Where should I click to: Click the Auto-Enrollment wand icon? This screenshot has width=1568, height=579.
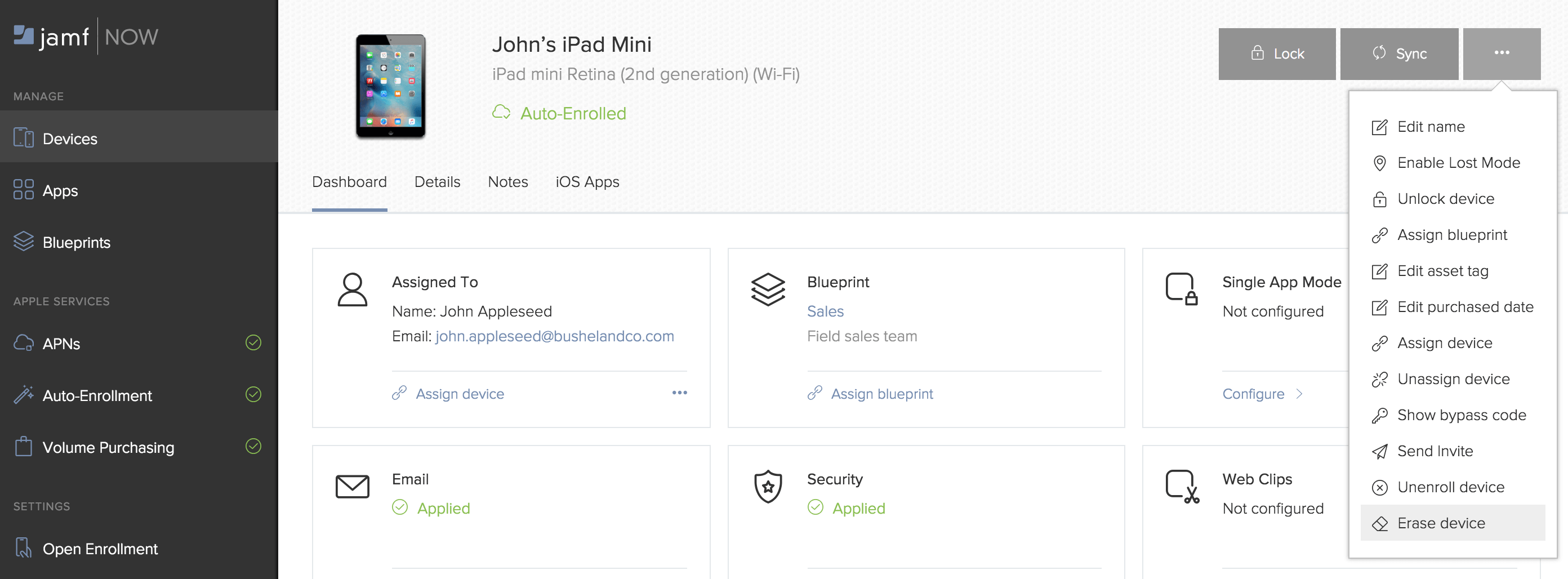(23, 395)
